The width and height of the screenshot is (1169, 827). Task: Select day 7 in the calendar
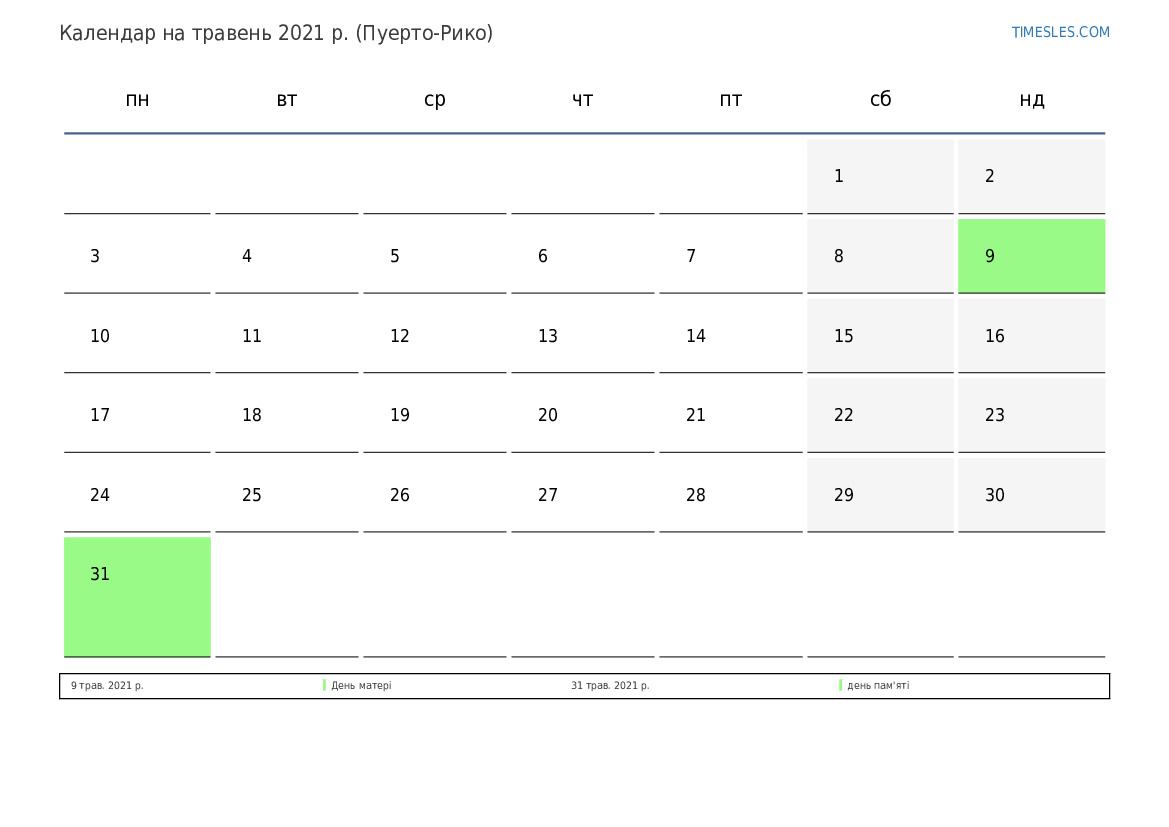tap(731, 256)
